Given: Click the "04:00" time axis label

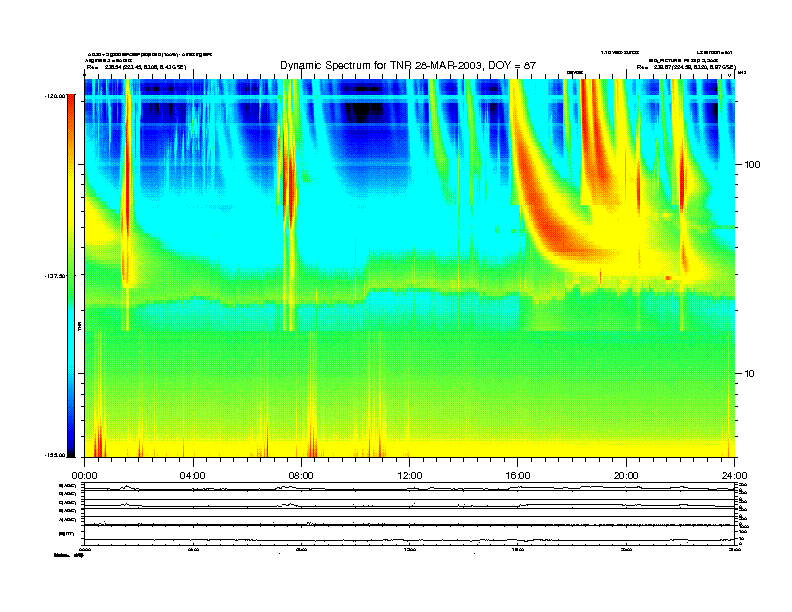Looking at the screenshot, I should tap(193, 476).
